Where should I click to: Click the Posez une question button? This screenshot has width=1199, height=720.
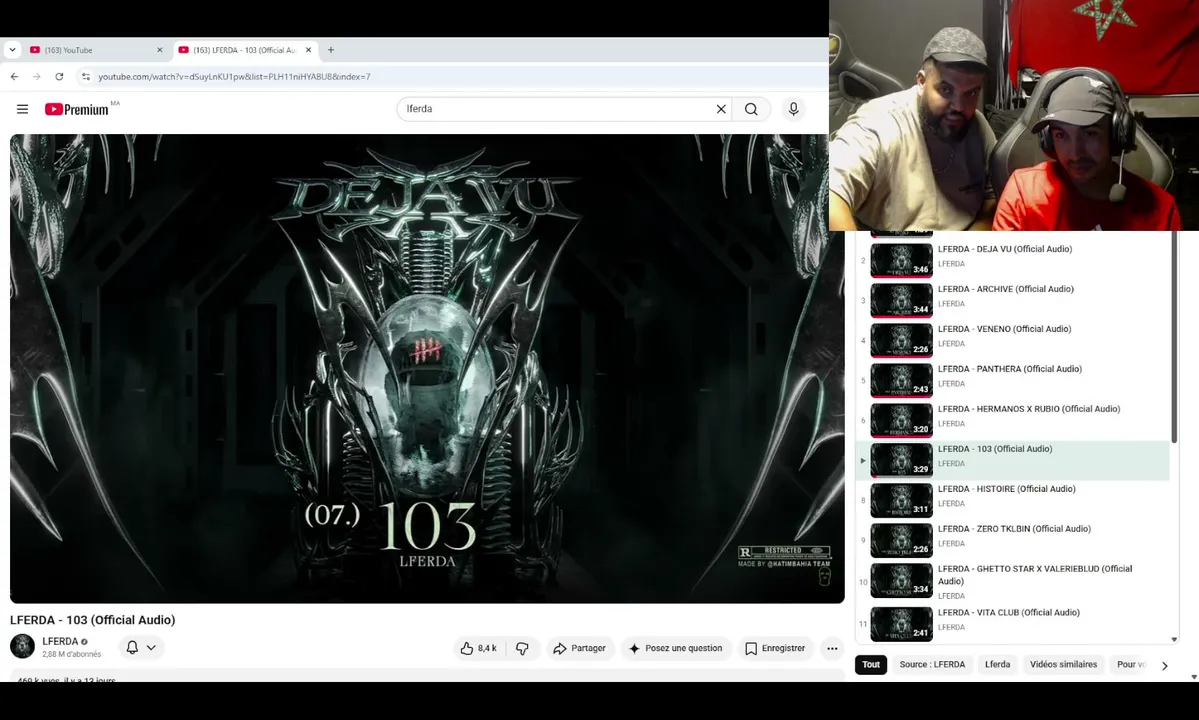tap(676, 648)
